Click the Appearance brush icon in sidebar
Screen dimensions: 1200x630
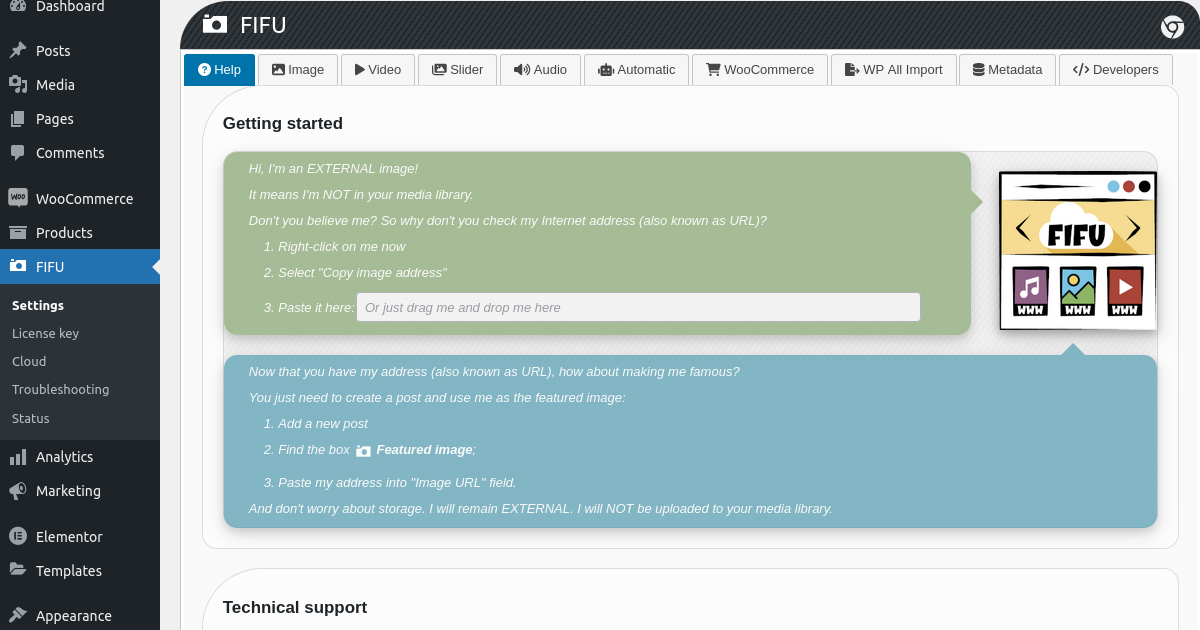click(x=18, y=616)
